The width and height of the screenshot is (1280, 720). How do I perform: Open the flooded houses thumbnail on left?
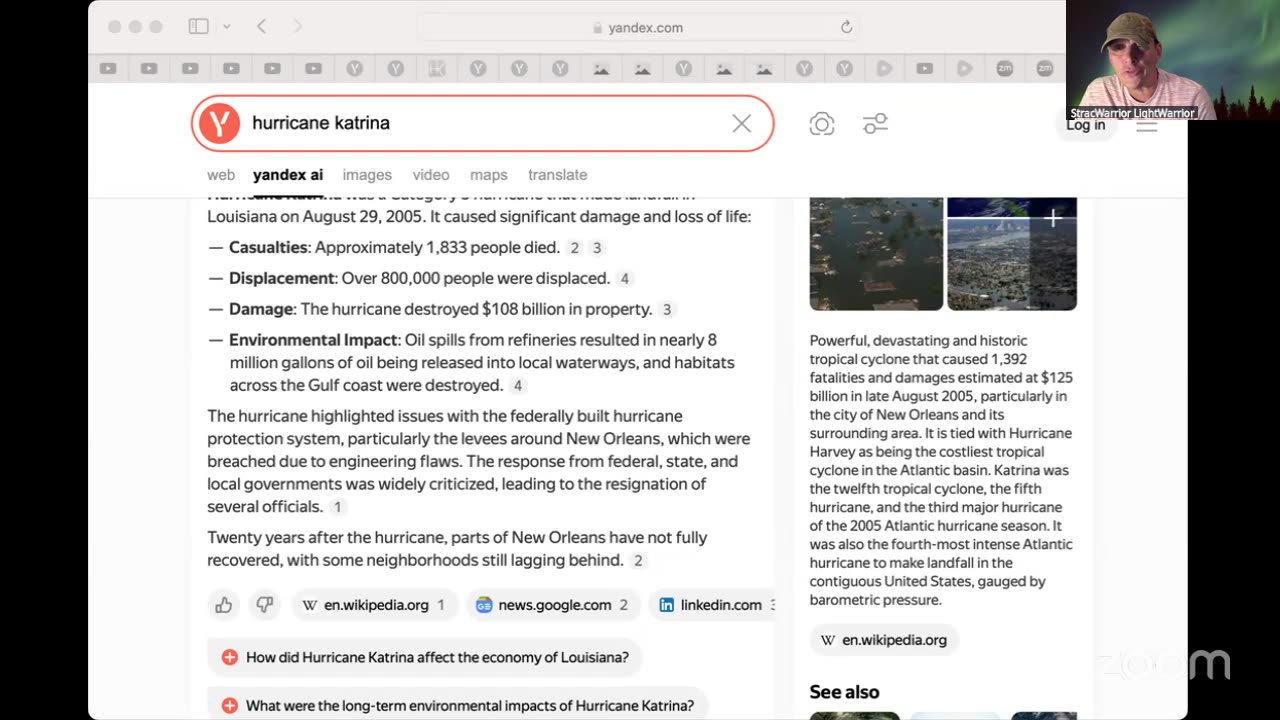[x=876, y=254]
